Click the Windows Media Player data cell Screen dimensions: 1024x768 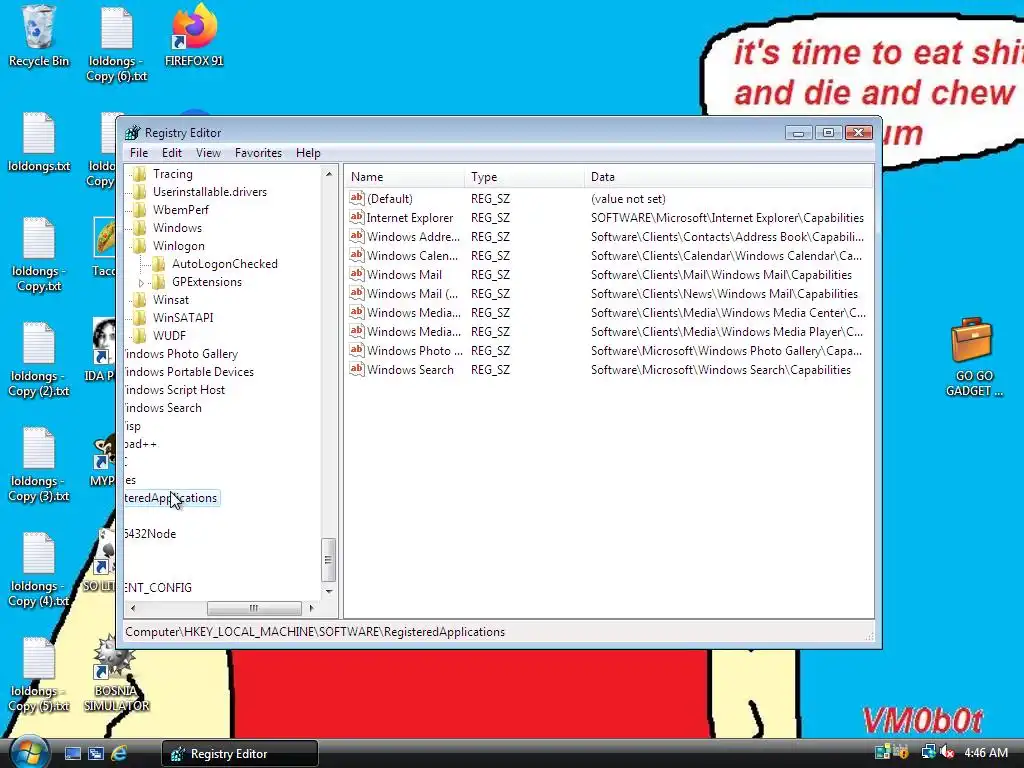pyautogui.click(x=727, y=332)
